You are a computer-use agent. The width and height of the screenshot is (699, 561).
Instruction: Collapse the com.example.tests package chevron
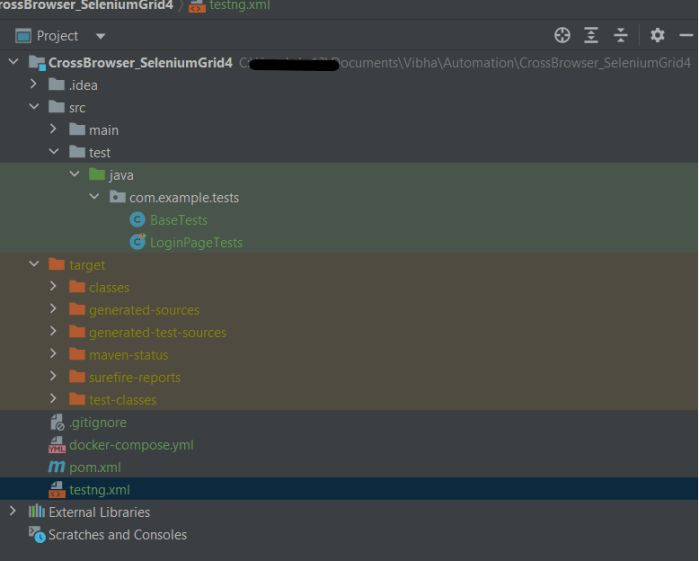tap(95, 196)
